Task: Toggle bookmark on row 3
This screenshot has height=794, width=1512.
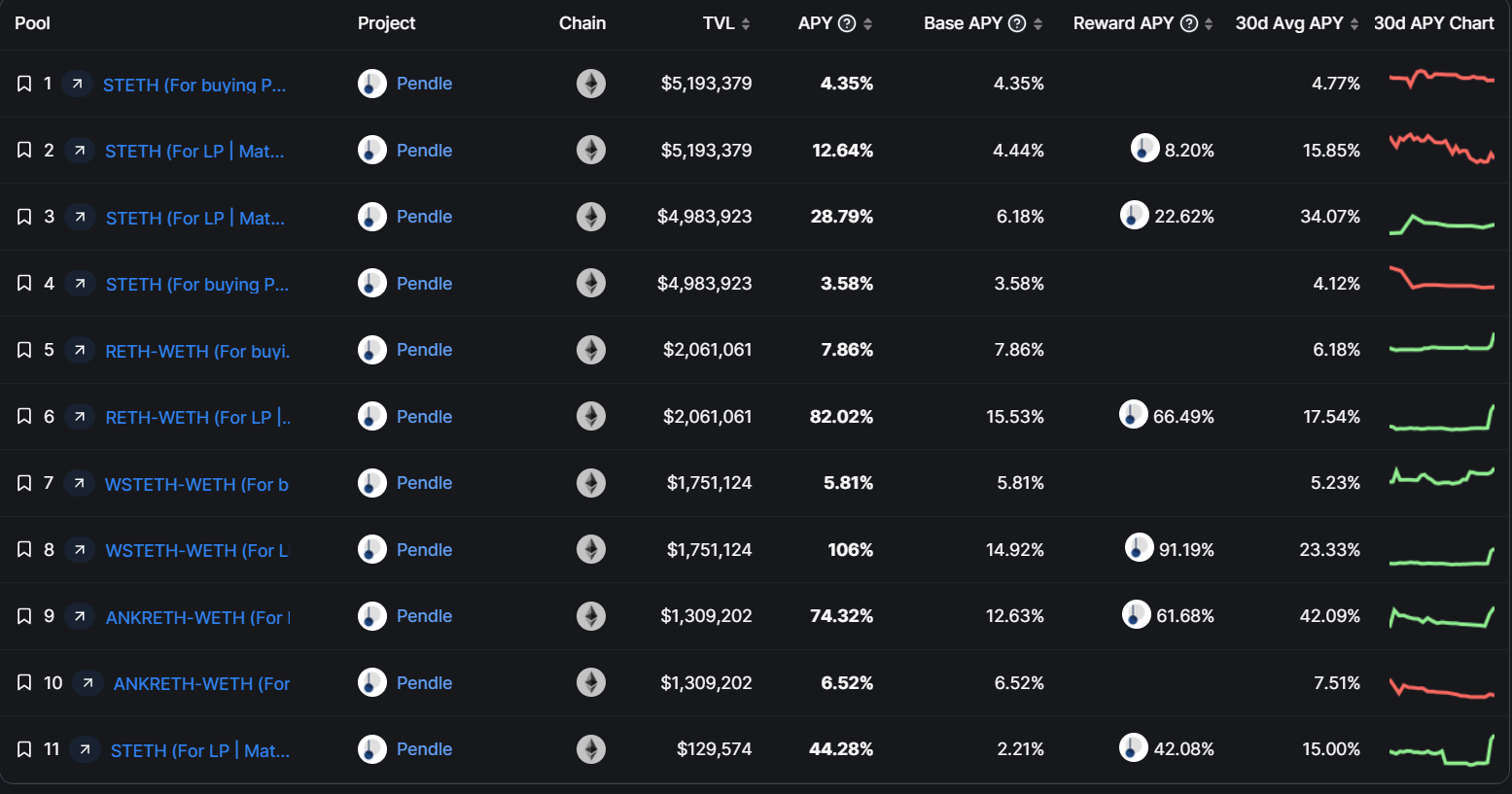Action: tap(24, 217)
